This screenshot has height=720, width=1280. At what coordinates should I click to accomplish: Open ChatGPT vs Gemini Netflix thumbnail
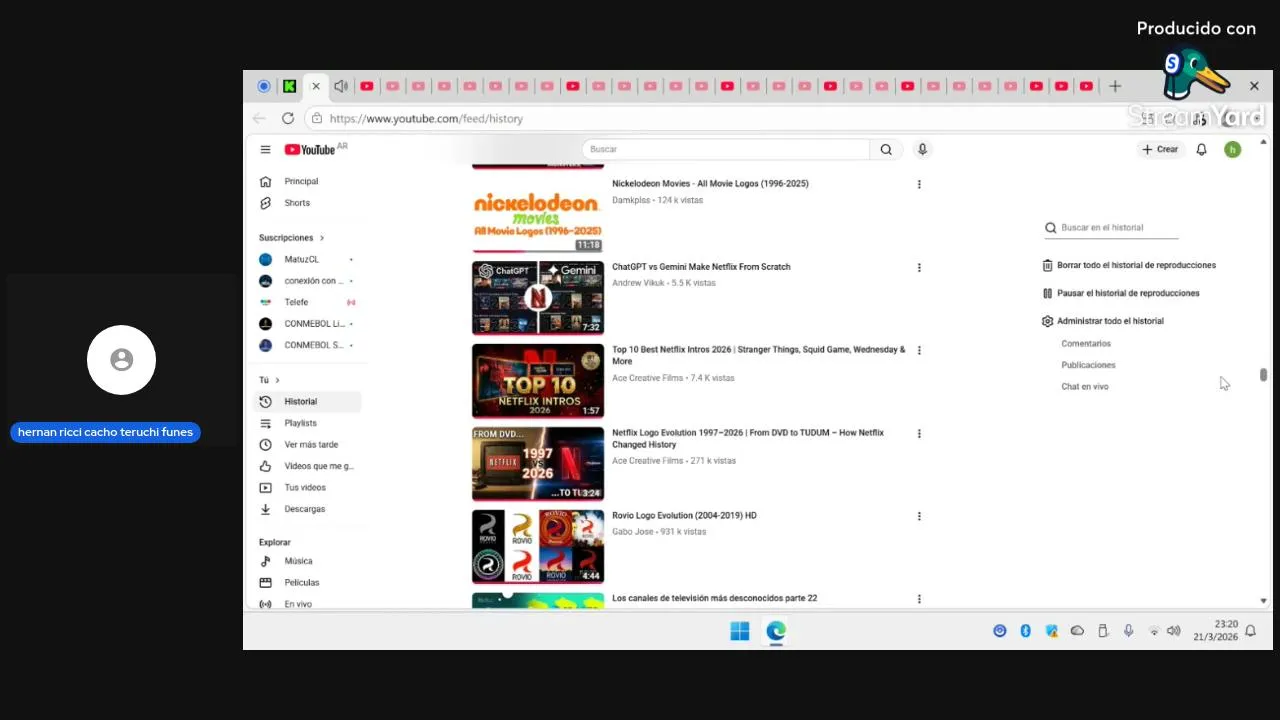[x=538, y=298]
